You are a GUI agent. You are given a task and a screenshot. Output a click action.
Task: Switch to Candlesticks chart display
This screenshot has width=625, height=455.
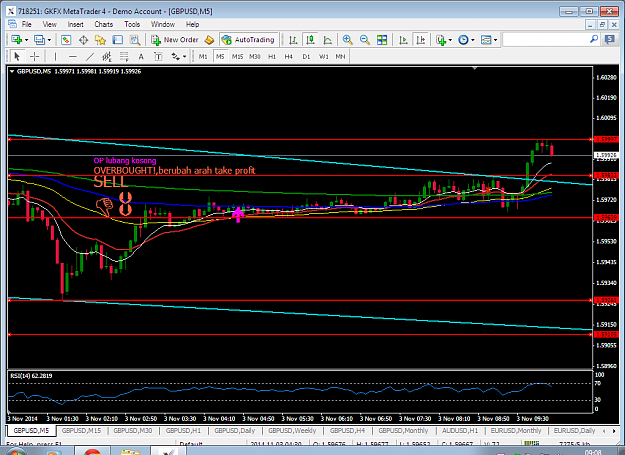(310, 40)
